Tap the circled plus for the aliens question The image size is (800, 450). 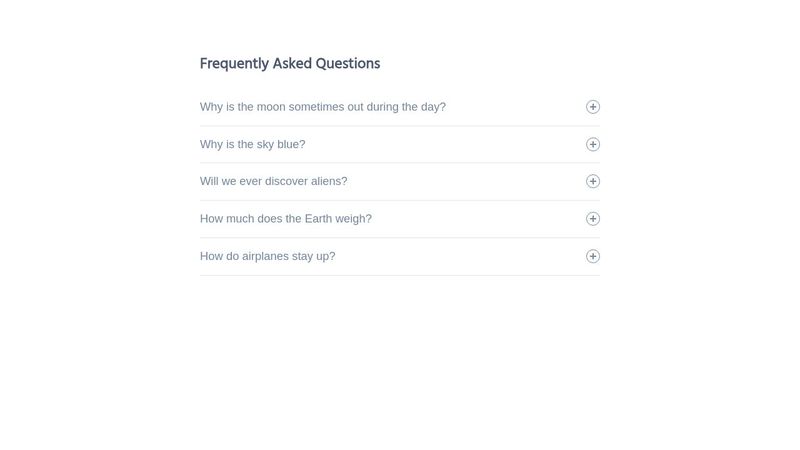(592, 181)
